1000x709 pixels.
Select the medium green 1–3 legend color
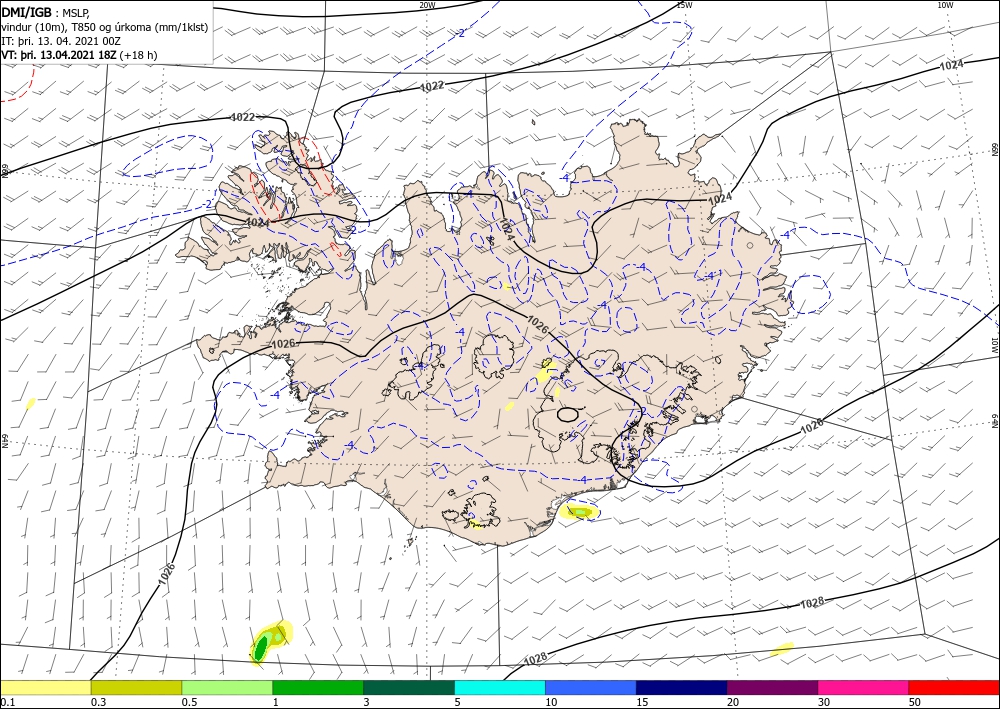pyautogui.click(x=318, y=687)
